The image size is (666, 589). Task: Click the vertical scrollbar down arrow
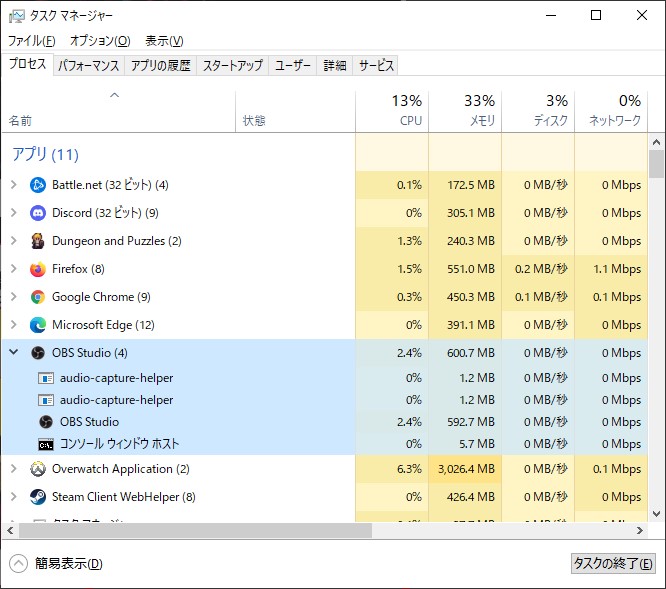coord(656,514)
